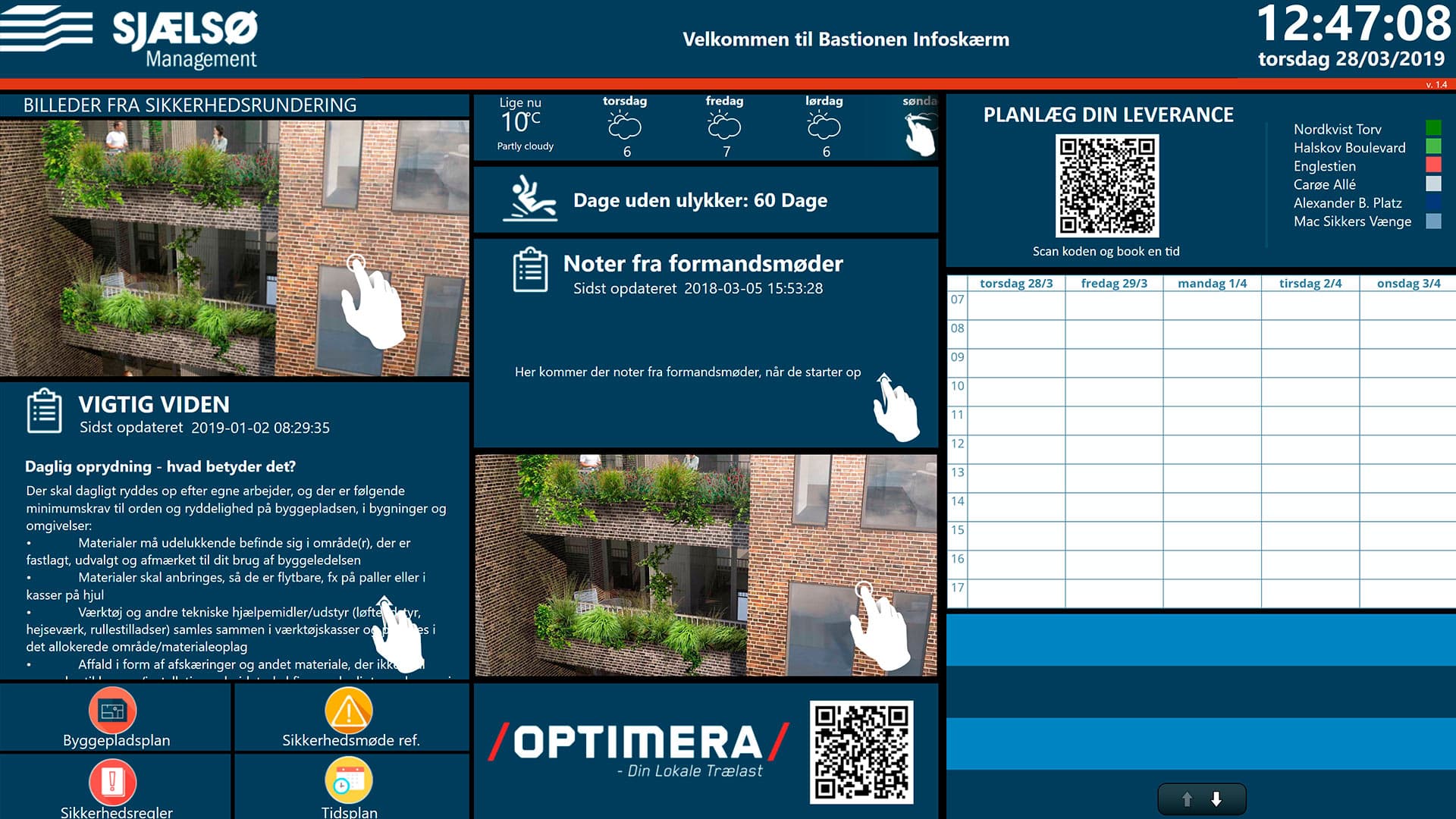Open the Sikkerhedsmøde ref. button label
Viewport: 1456px width, 819px height.
[x=350, y=740]
